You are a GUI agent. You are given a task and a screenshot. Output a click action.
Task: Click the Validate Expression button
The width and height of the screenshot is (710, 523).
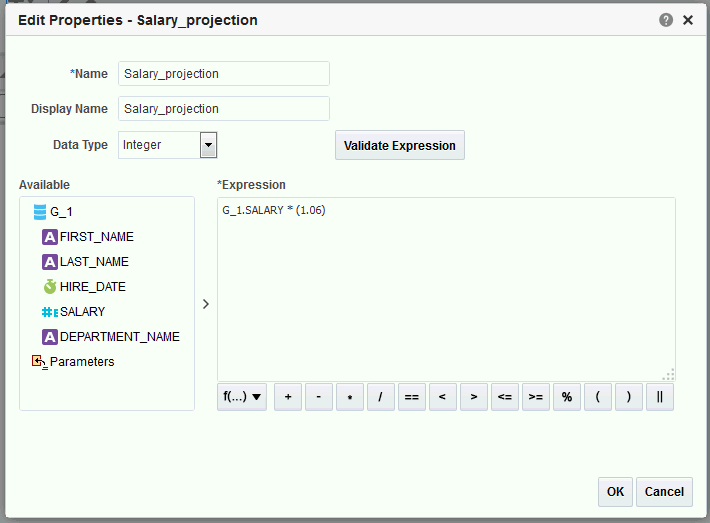(400, 145)
